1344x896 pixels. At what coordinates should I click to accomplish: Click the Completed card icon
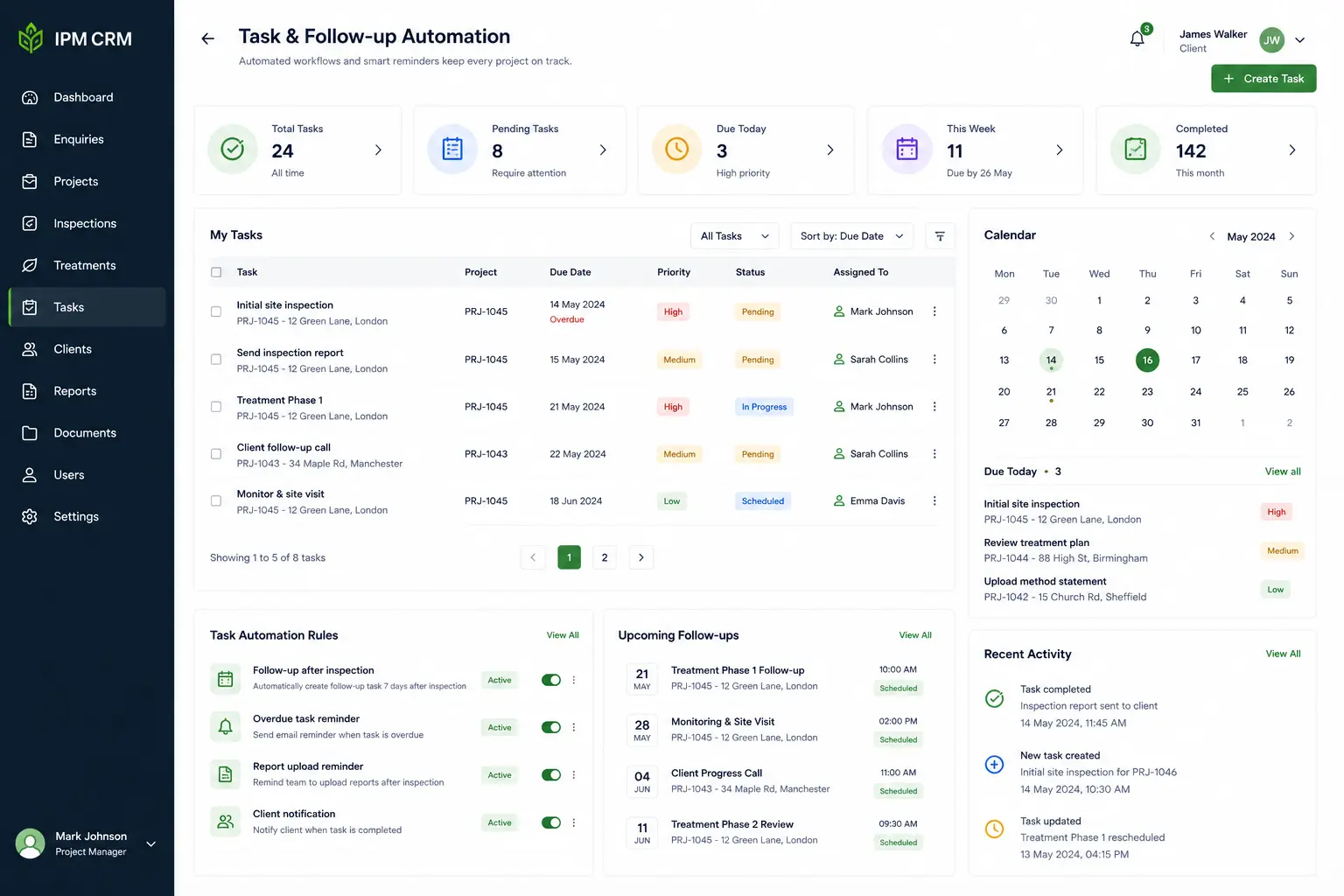click(x=1136, y=150)
